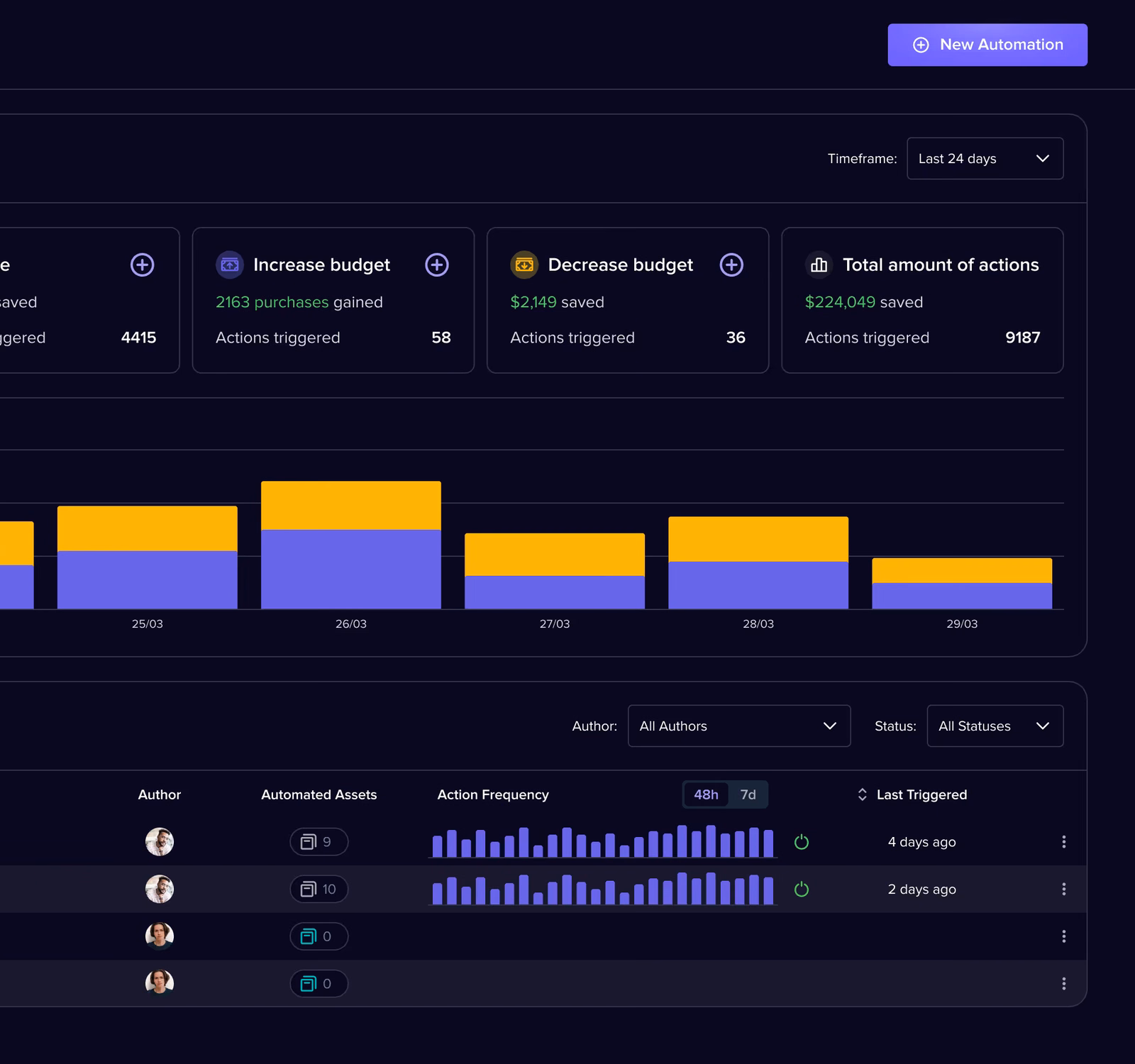The height and width of the screenshot is (1064, 1135).
Task: Click the Author column header
Action: pos(160,794)
